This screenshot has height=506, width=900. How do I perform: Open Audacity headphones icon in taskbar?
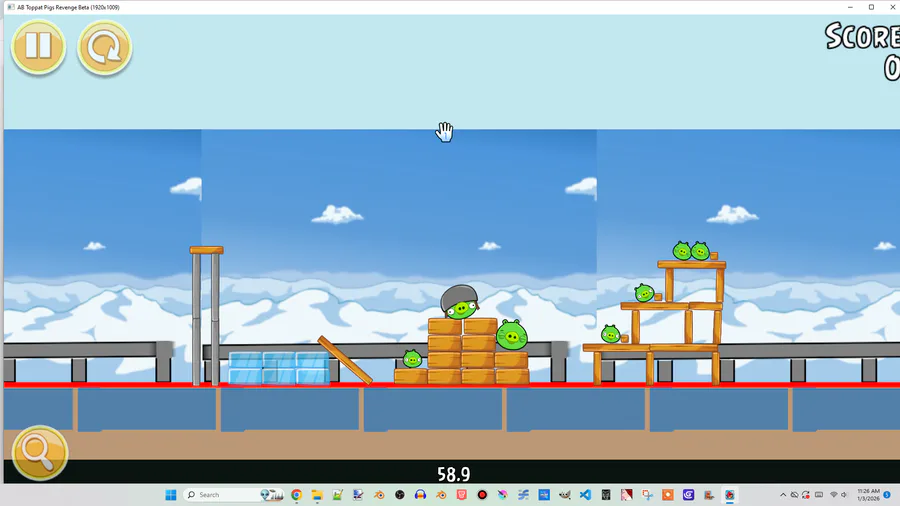click(x=420, y=495)
